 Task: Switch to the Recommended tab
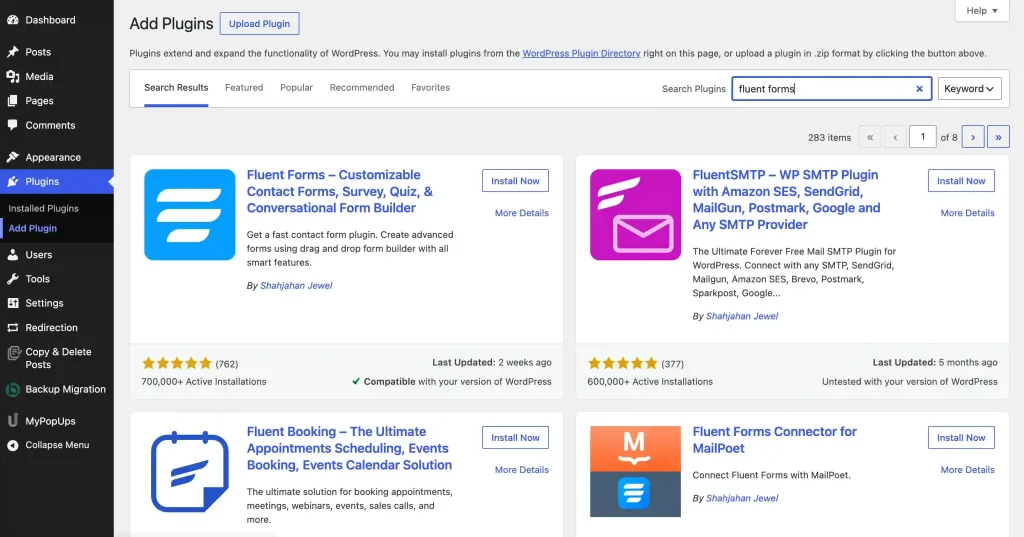(x=362, y=88)
